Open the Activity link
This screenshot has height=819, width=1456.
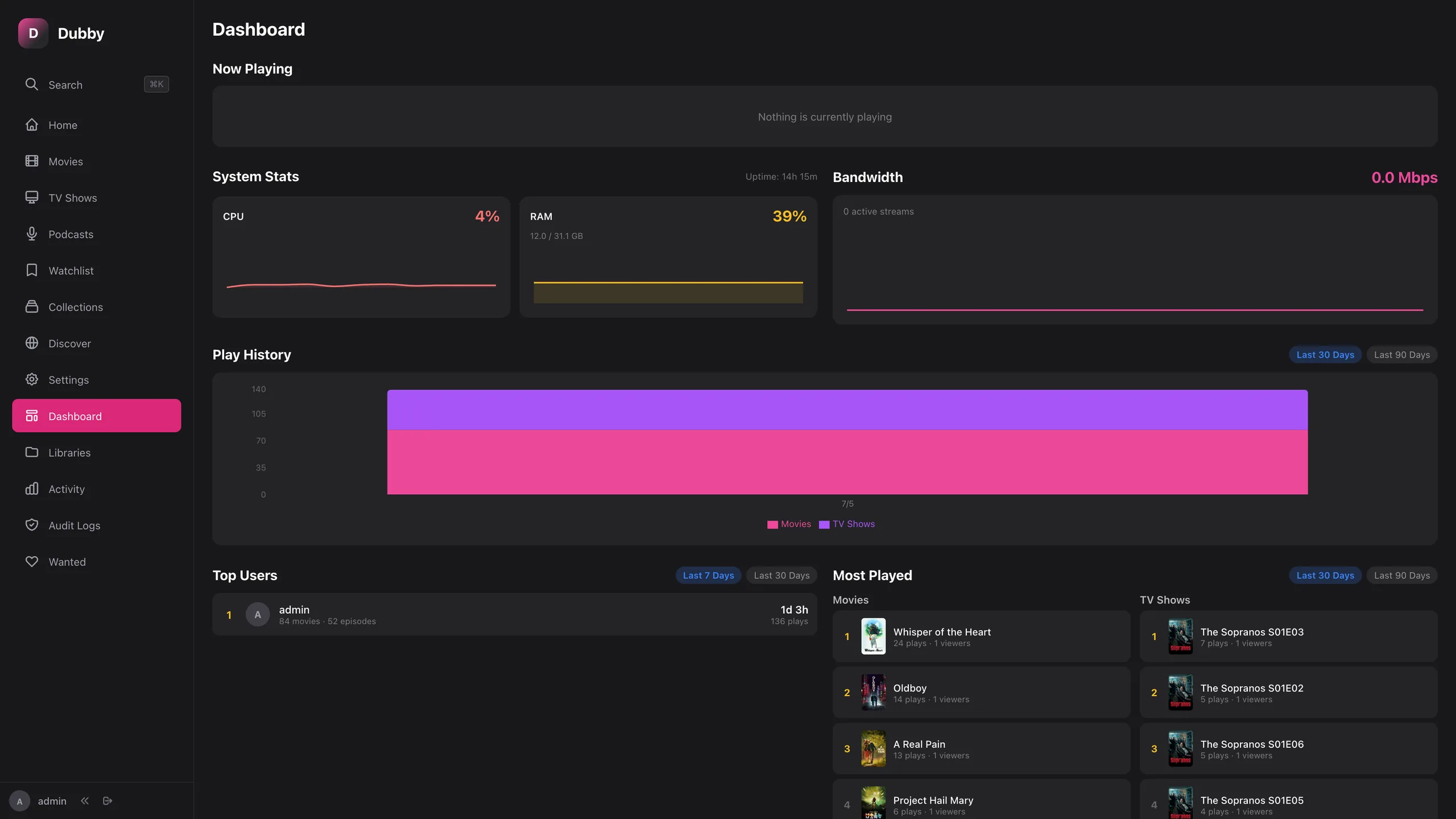click(97, 489)
